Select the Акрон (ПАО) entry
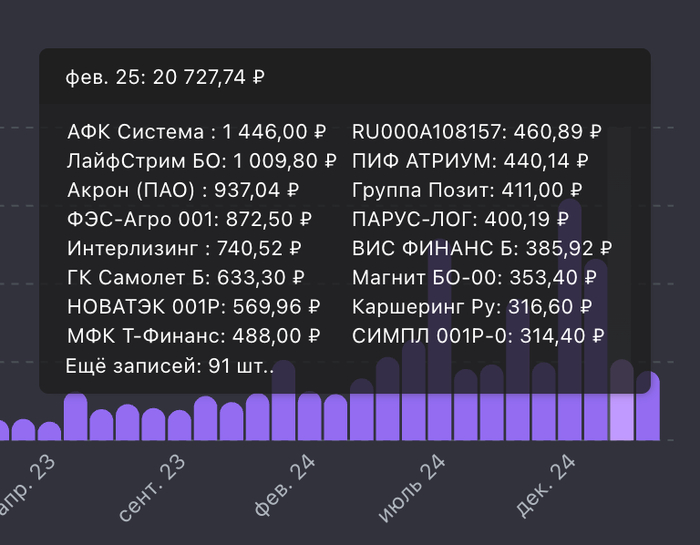This screenshot has width=700, height=545. 184,190
